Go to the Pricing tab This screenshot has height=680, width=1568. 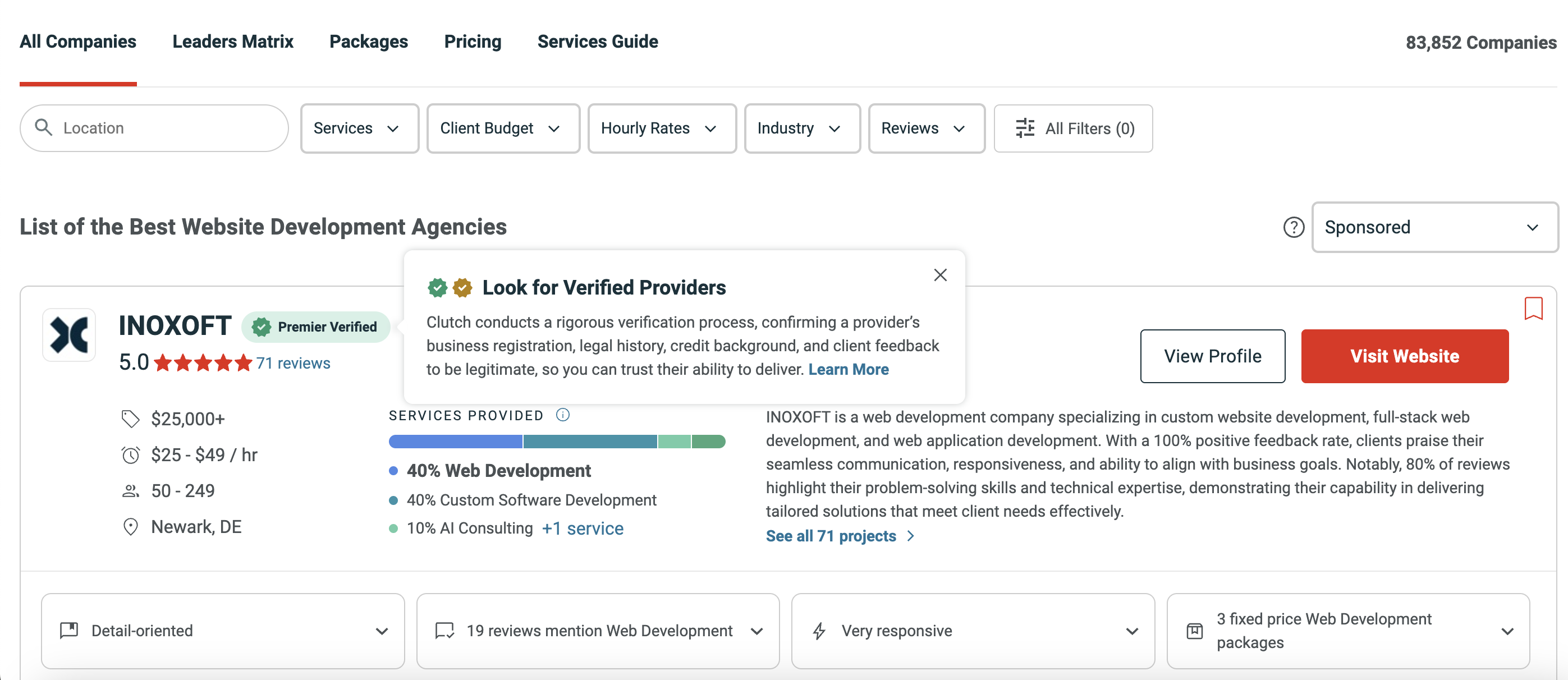coord(473,42)
